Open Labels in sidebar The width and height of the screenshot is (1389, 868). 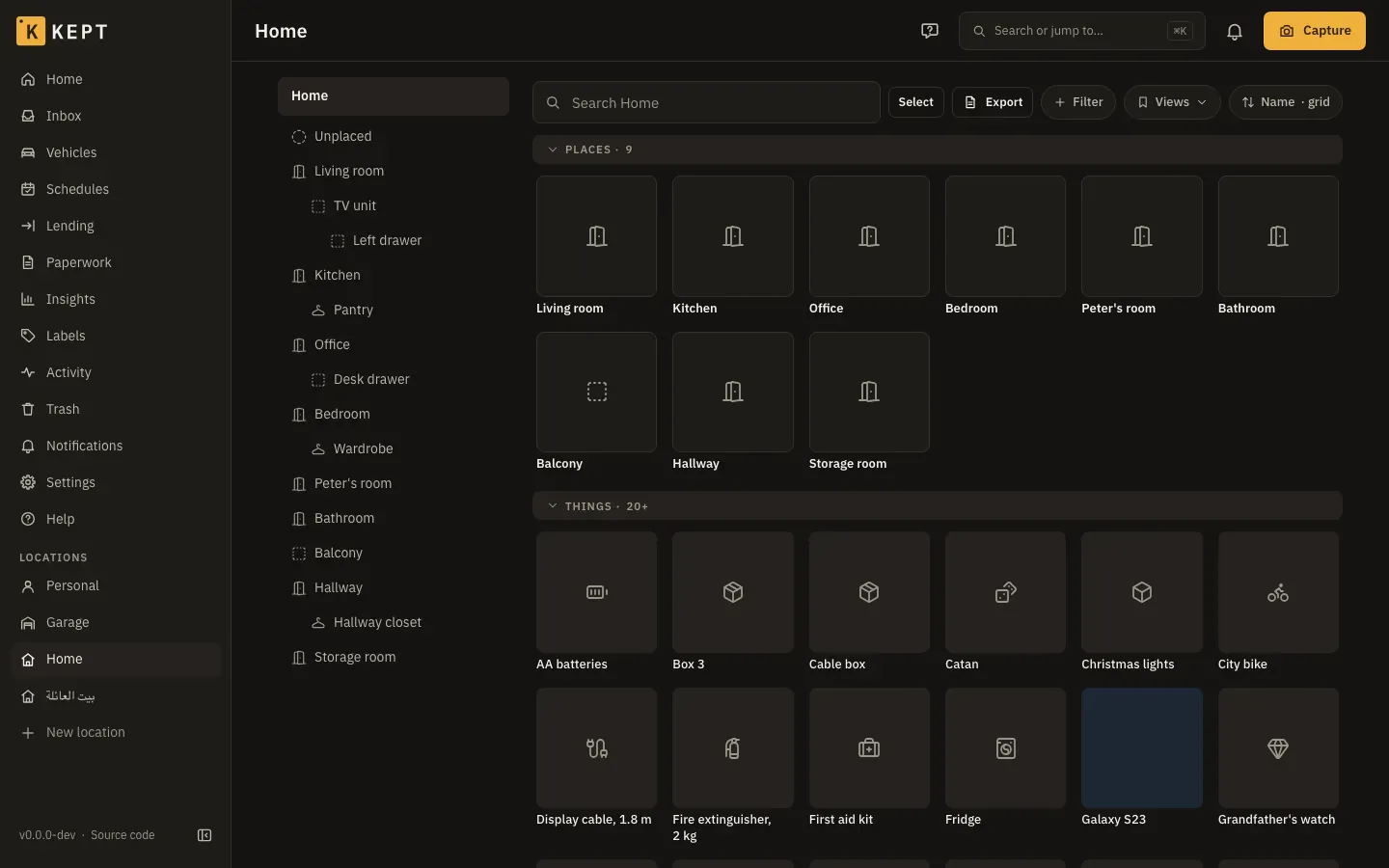[116, 336]
